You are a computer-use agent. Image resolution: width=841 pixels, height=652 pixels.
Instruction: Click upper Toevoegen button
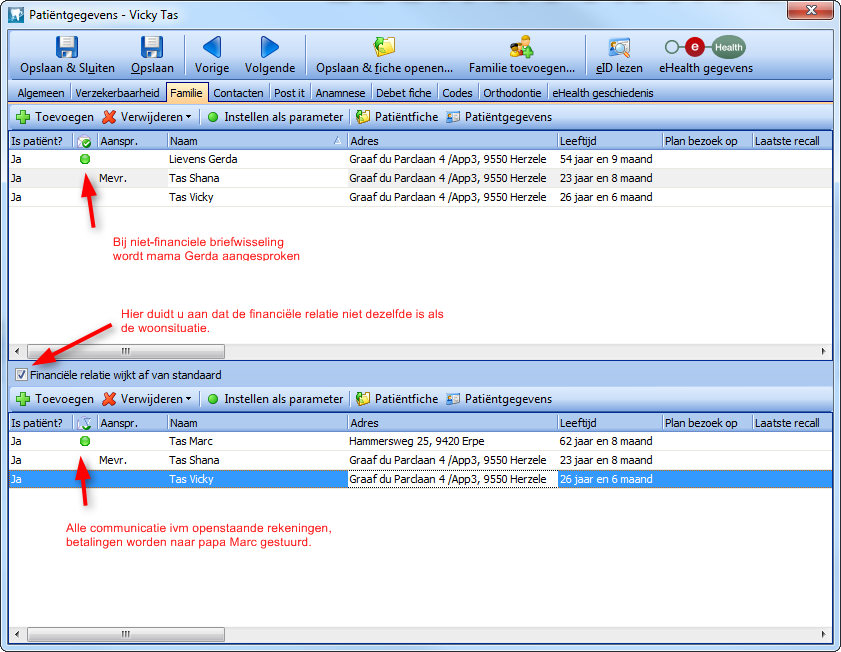click(x=54, y=117)
